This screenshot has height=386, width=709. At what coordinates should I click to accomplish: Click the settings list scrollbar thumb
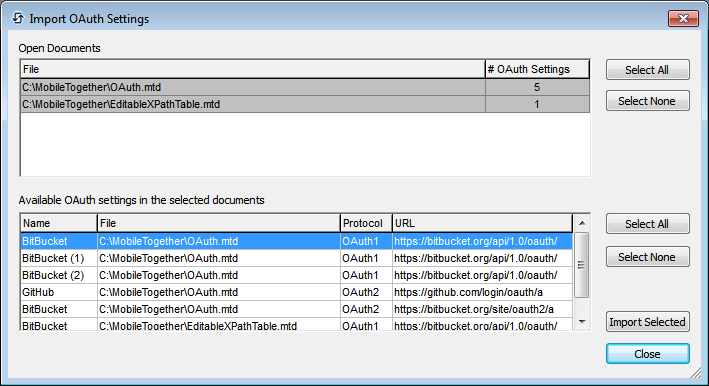(582, 265)
